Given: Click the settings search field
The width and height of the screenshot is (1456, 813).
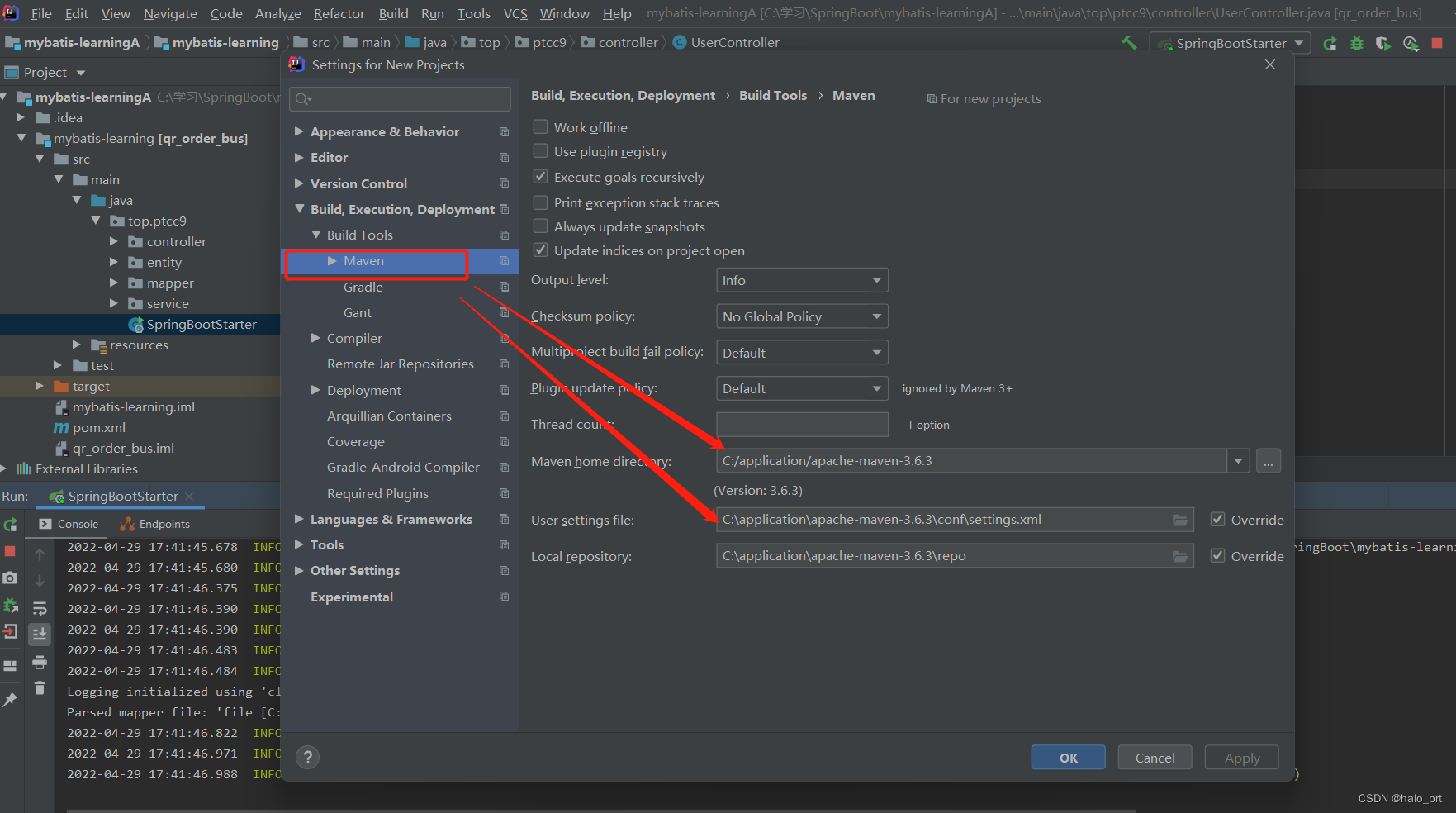Looking at the screenshot, I should click(400, 99).
